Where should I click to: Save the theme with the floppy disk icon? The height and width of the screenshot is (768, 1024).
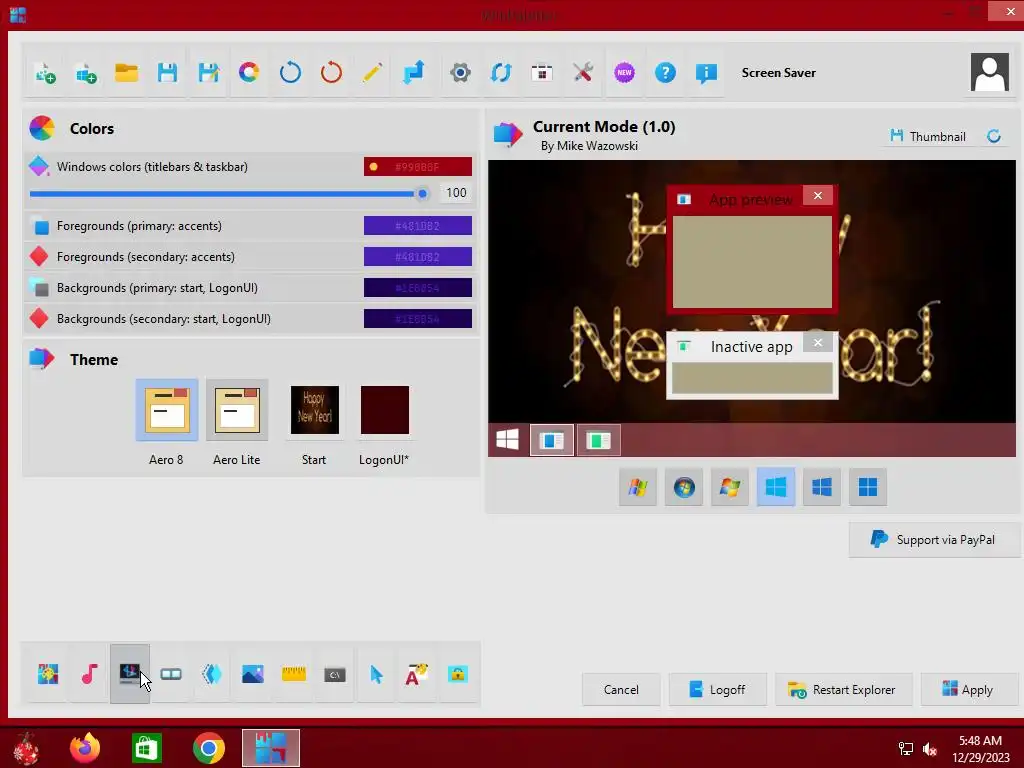[167, 72]
